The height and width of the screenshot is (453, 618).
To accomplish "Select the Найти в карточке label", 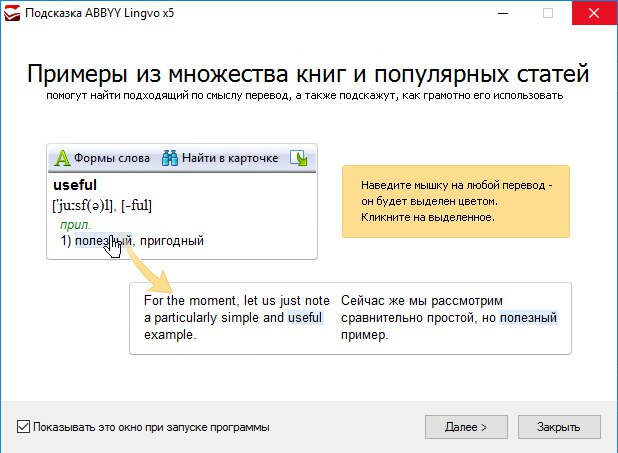I will (x=230, y=158).
